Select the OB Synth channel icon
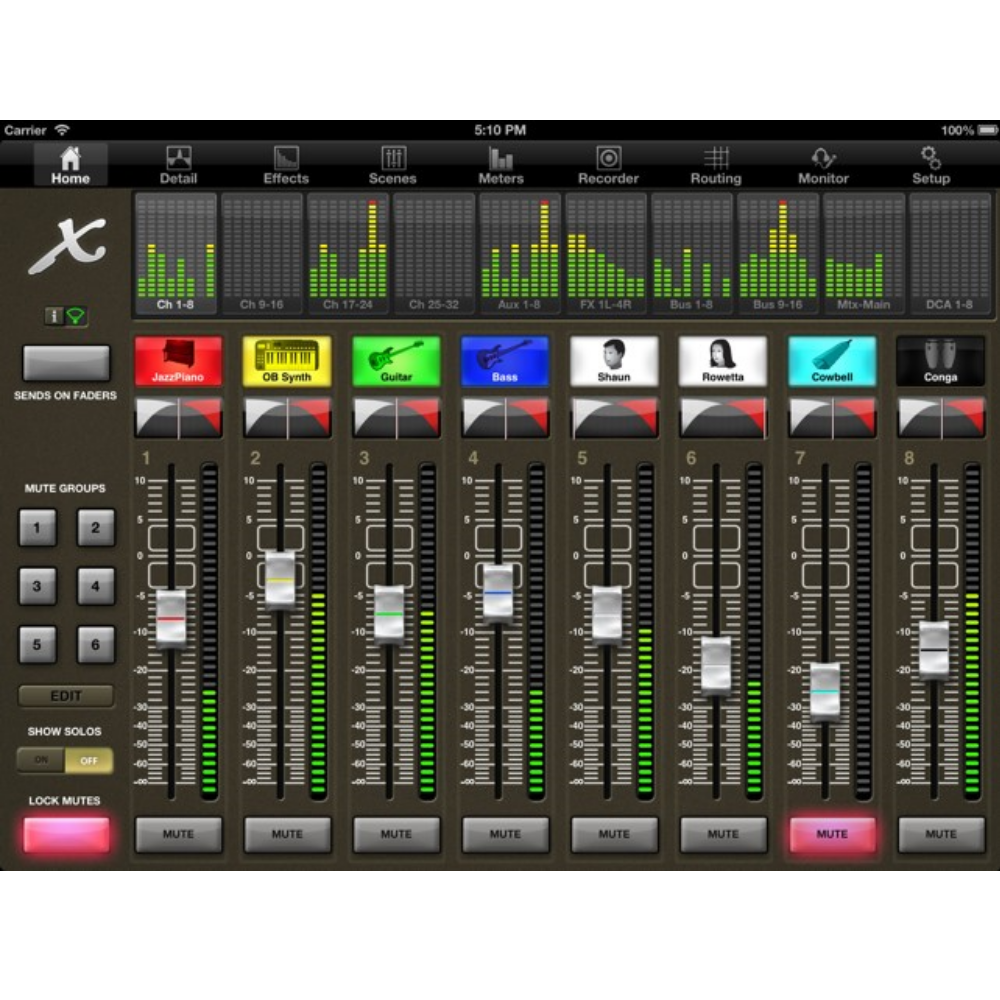The image size is (1000, 1000). tap(286, 360)
